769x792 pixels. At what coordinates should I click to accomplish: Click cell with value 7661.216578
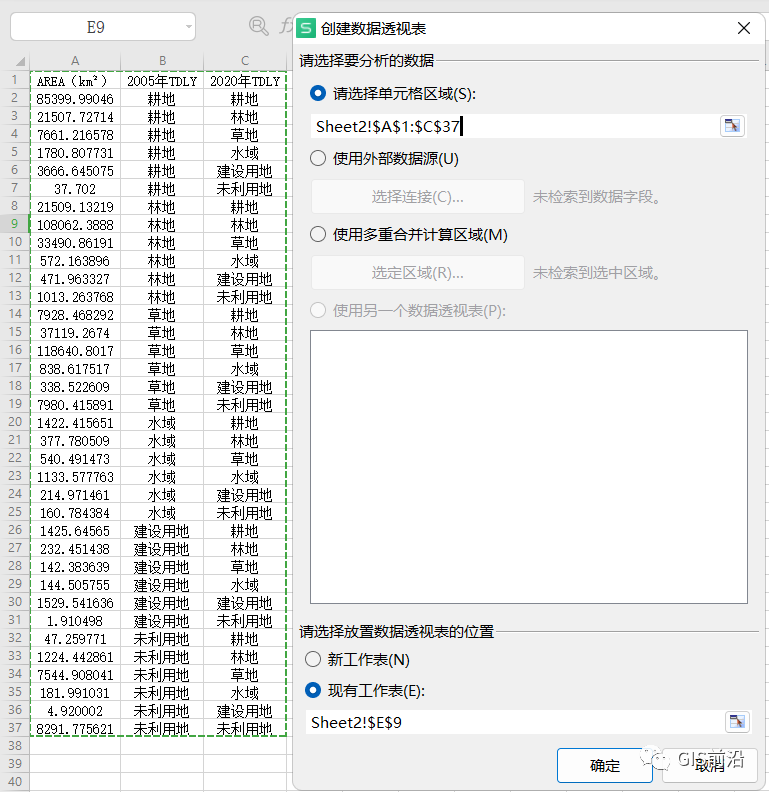75,135
